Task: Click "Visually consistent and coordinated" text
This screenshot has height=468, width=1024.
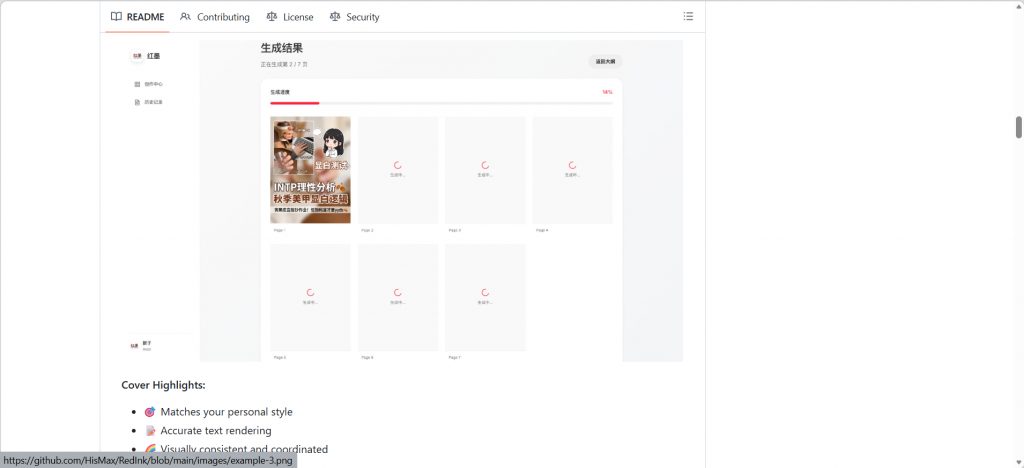Action: [x=244, y=449]
